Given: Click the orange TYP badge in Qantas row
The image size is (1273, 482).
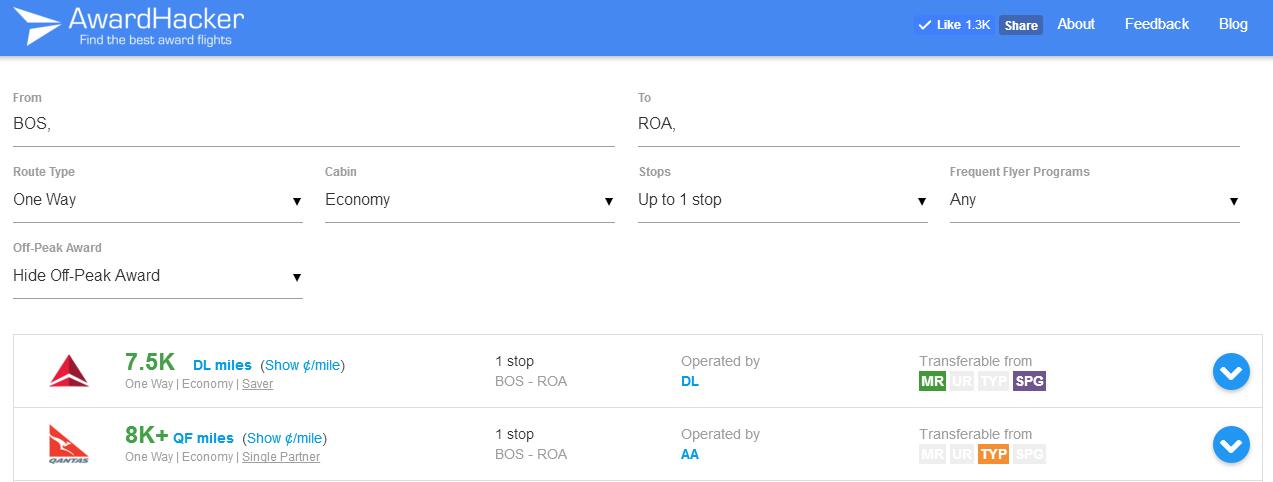Looking at the screenshot, I should [x=994, y=454].
